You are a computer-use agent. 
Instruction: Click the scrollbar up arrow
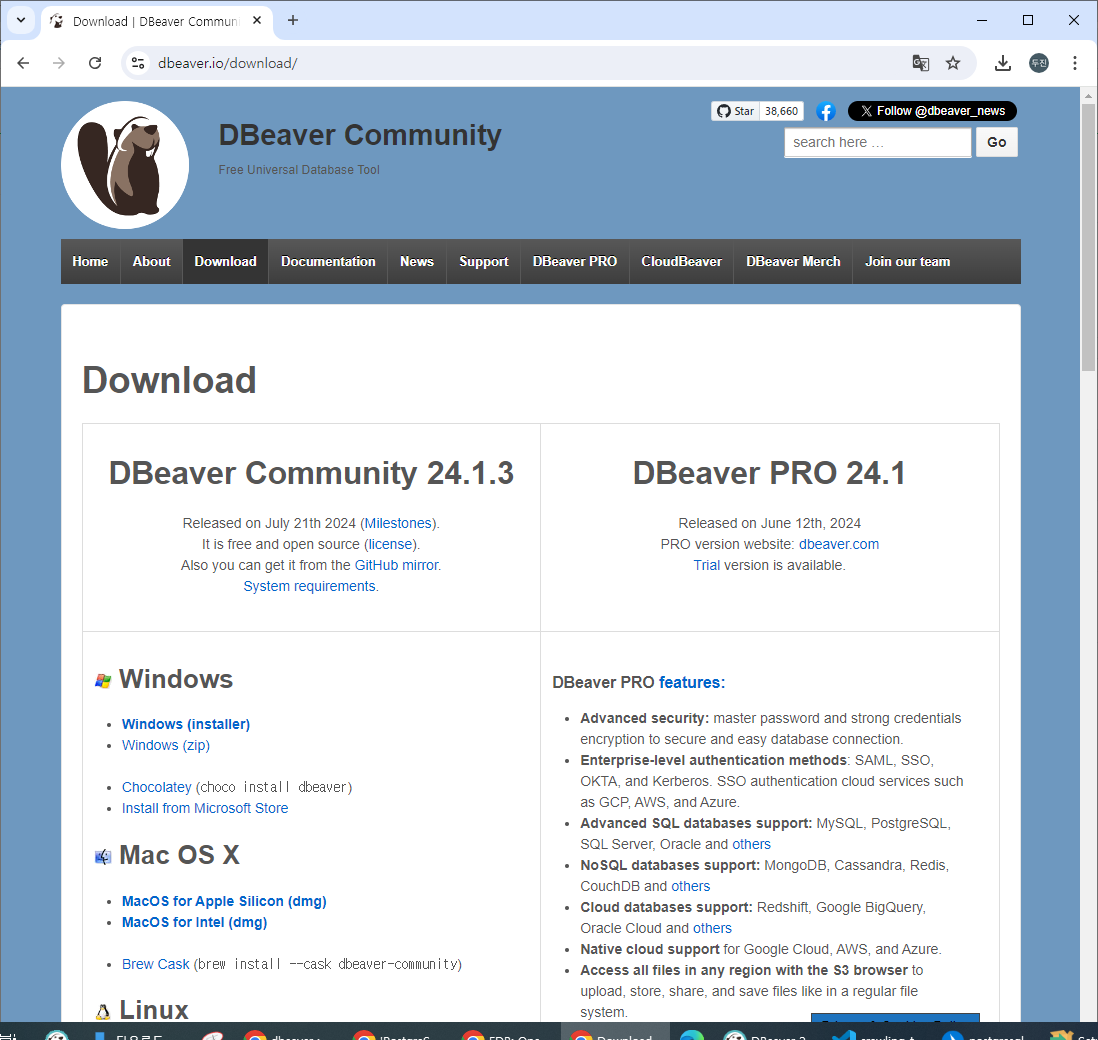pyautogui.click(x=1088, y=95)
